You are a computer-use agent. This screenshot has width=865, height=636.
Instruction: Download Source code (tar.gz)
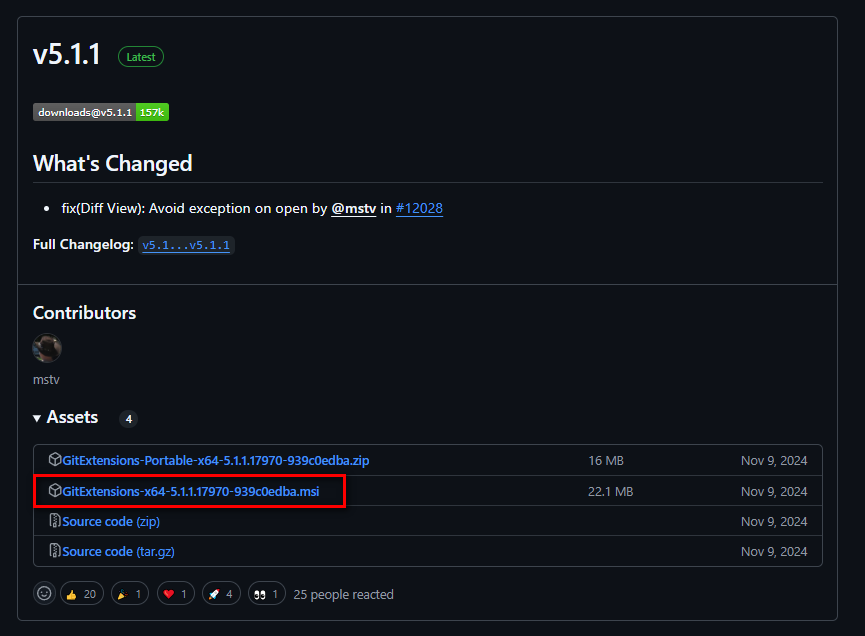[x=118, y=551]
